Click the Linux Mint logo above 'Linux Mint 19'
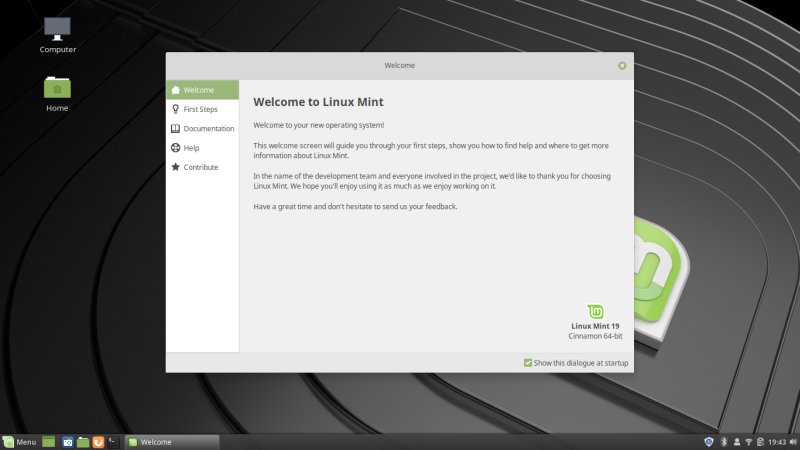The image size is (800, 450). pos(595,311)
